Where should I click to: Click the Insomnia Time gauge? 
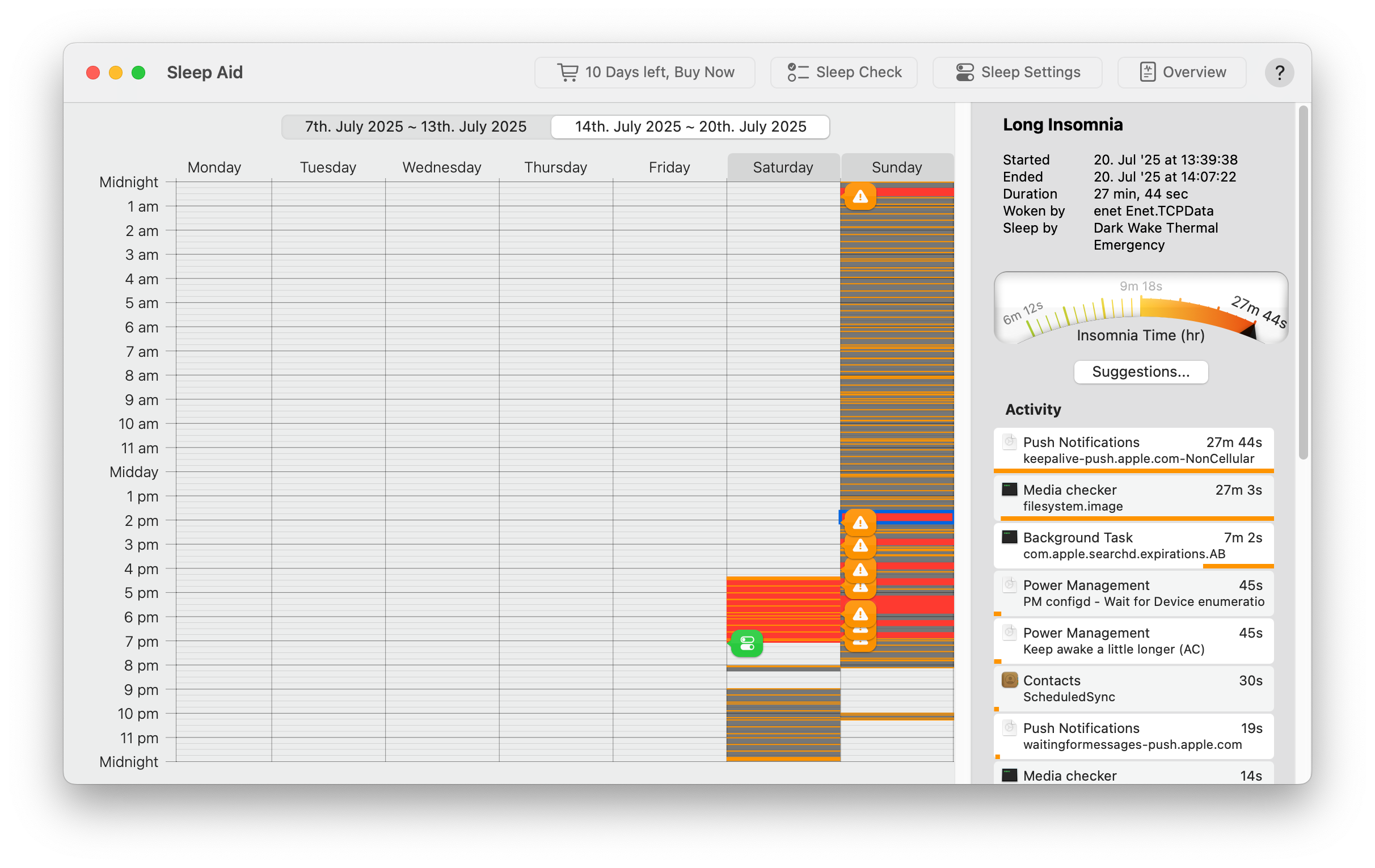[1140, 309]
